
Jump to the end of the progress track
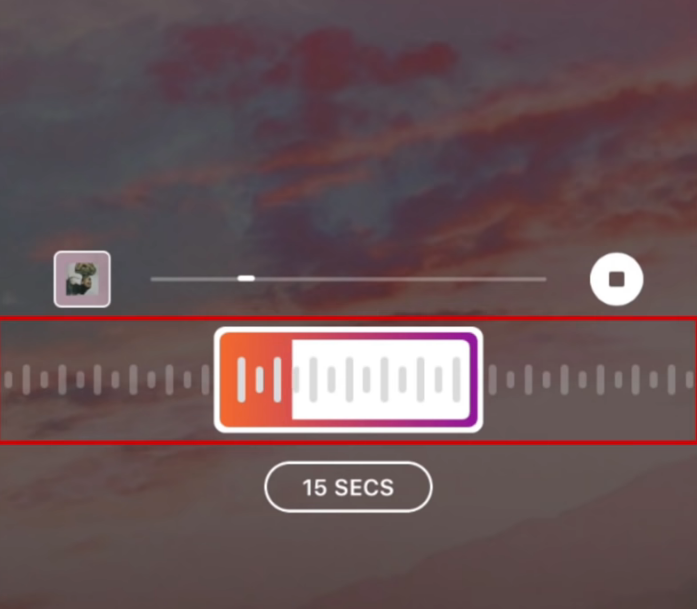[543, 279]
